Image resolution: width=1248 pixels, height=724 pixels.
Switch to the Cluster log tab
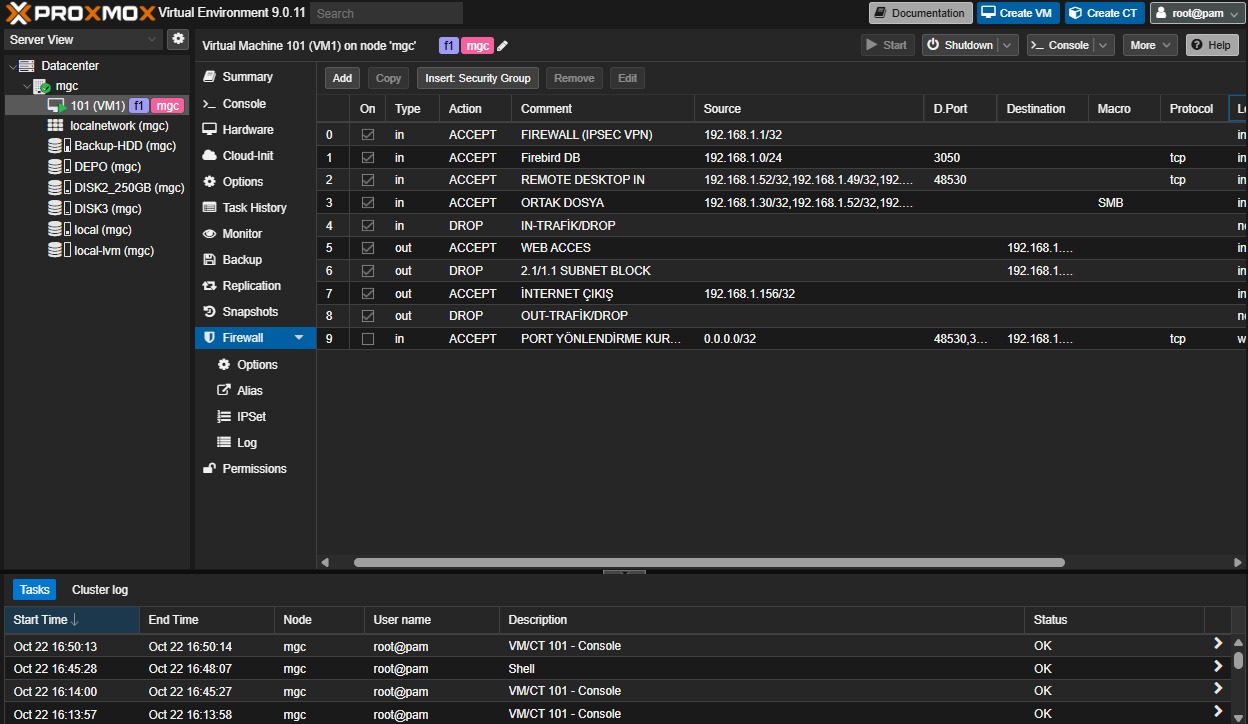click(x=100, y=590)
